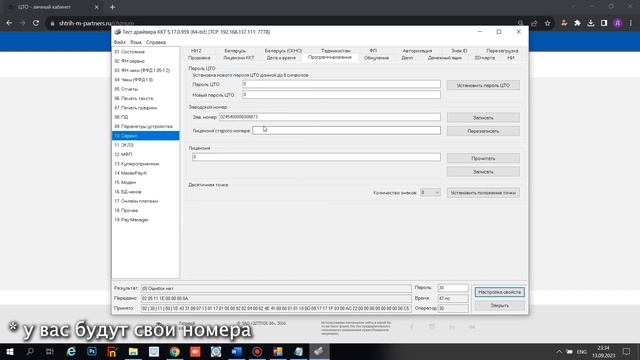Go back in the browser
640x360 pixels.
pos(9,23)
